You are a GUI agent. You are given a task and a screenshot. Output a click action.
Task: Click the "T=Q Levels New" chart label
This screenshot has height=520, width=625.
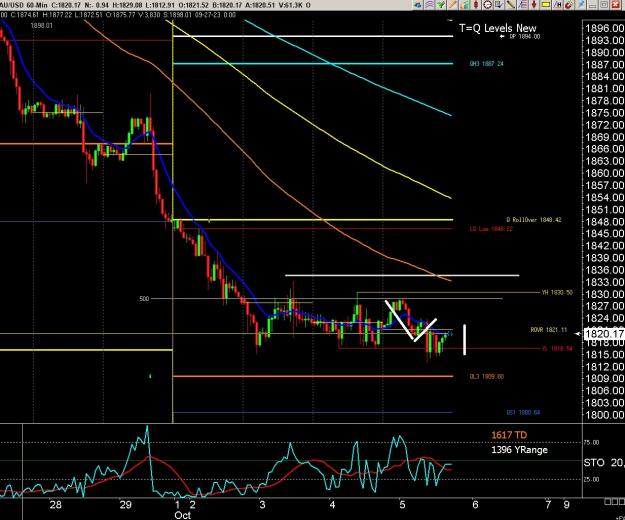497,28
